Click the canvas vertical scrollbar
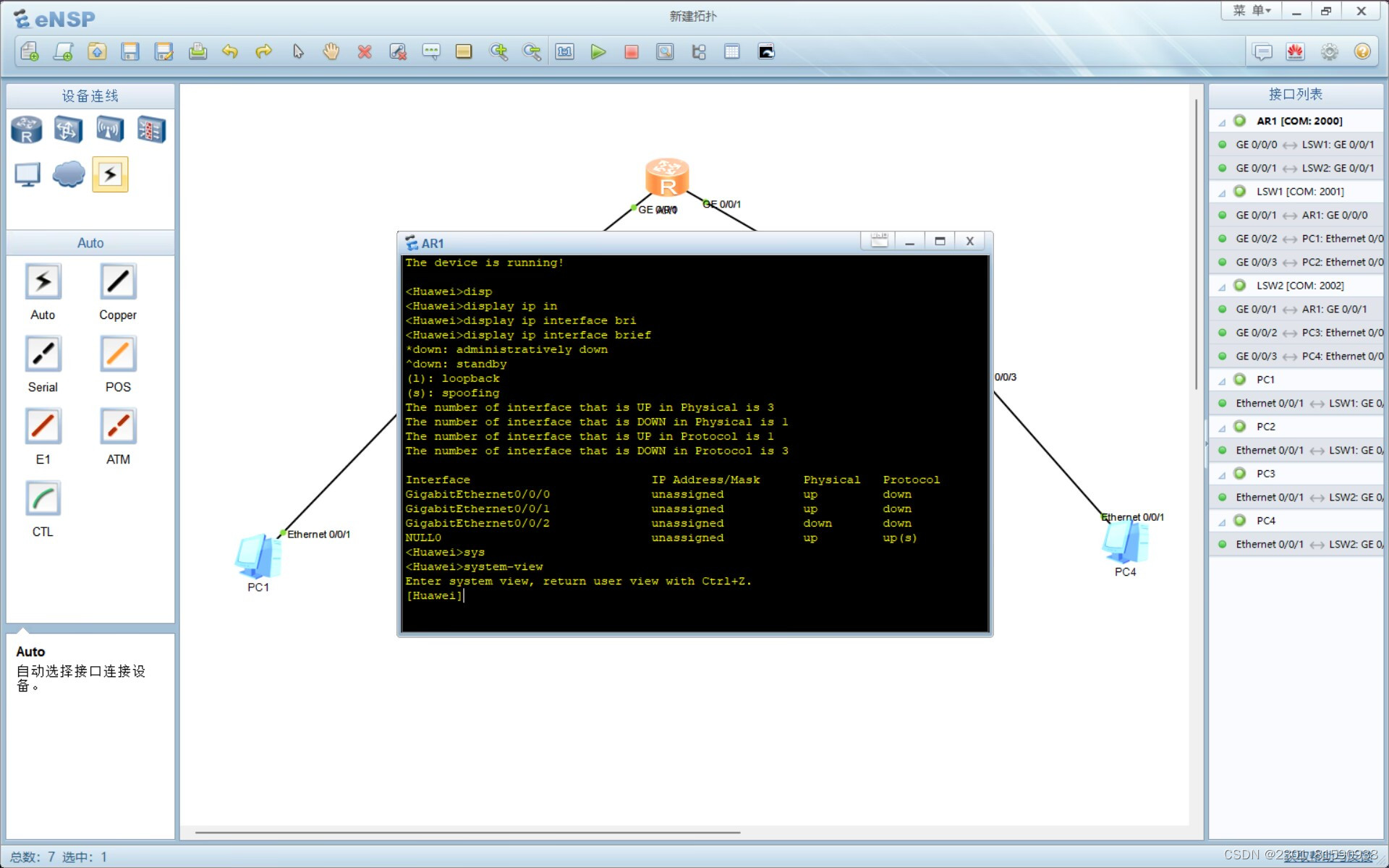Image resolution: width=1389 pixels, height=868 pixels. pos(1197,246)
